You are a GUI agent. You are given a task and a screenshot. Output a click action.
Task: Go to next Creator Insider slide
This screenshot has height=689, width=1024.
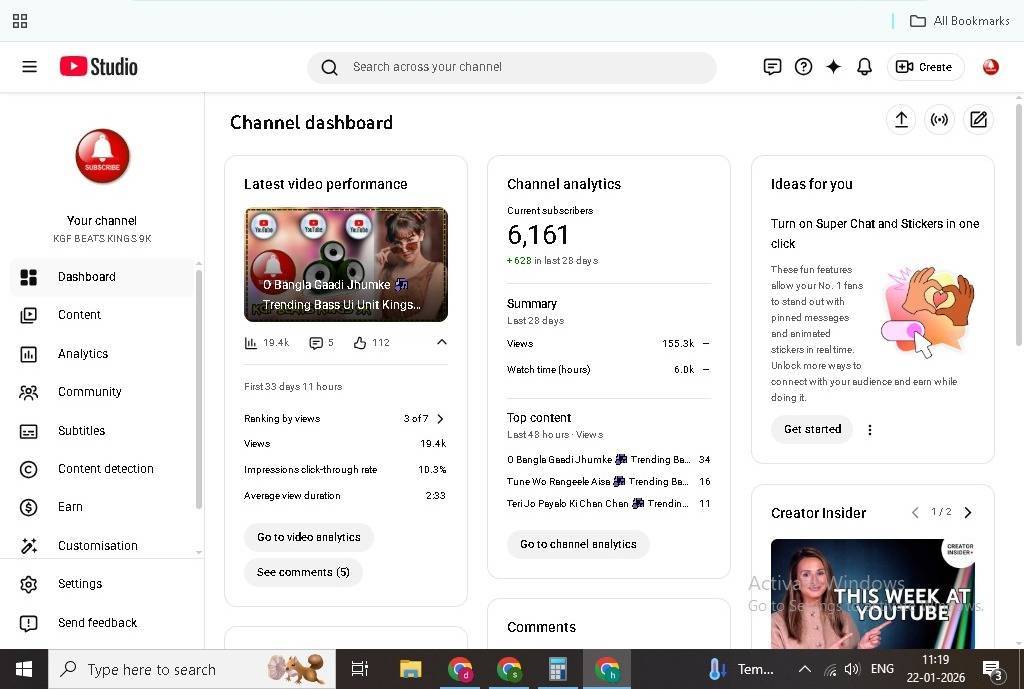point(967,513)
